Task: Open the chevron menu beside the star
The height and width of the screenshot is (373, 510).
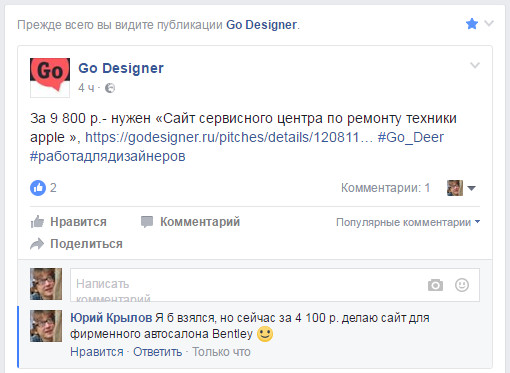Action: 489,23
